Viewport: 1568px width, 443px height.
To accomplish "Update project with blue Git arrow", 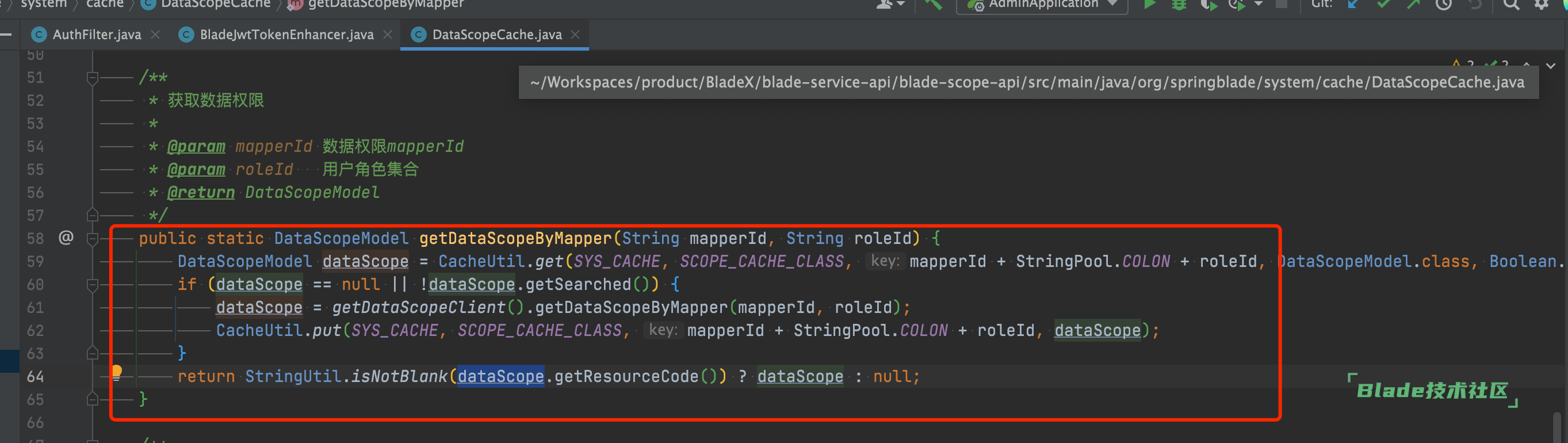I will click(1353, 4).
